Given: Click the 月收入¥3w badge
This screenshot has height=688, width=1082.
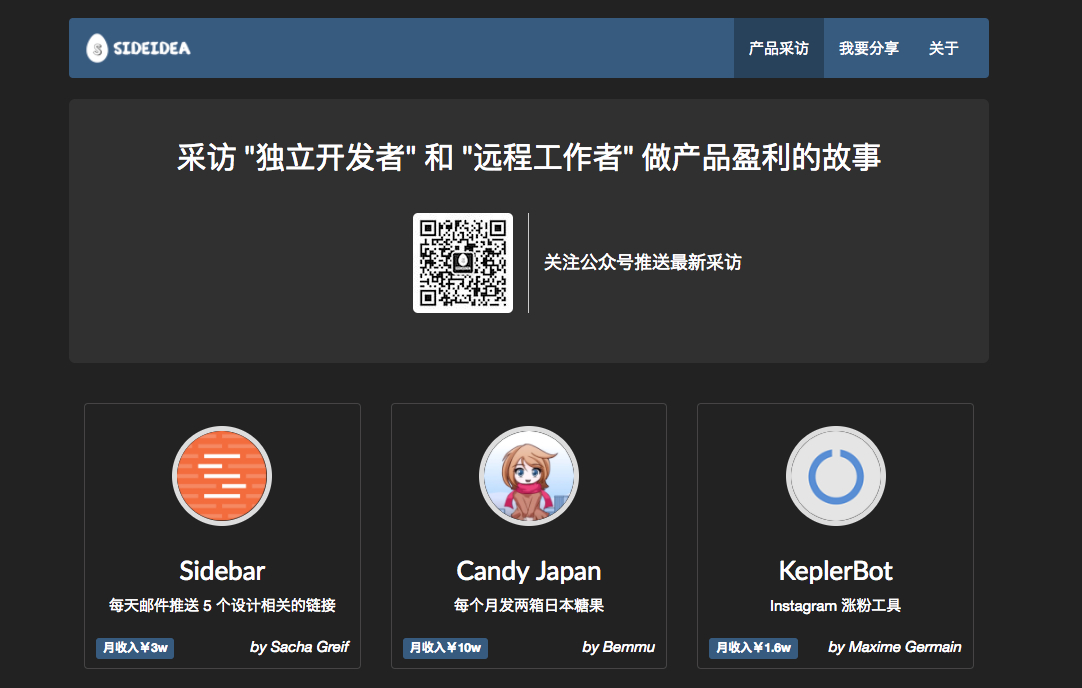Looking at the screenshot, I should (x=135, y=648).
